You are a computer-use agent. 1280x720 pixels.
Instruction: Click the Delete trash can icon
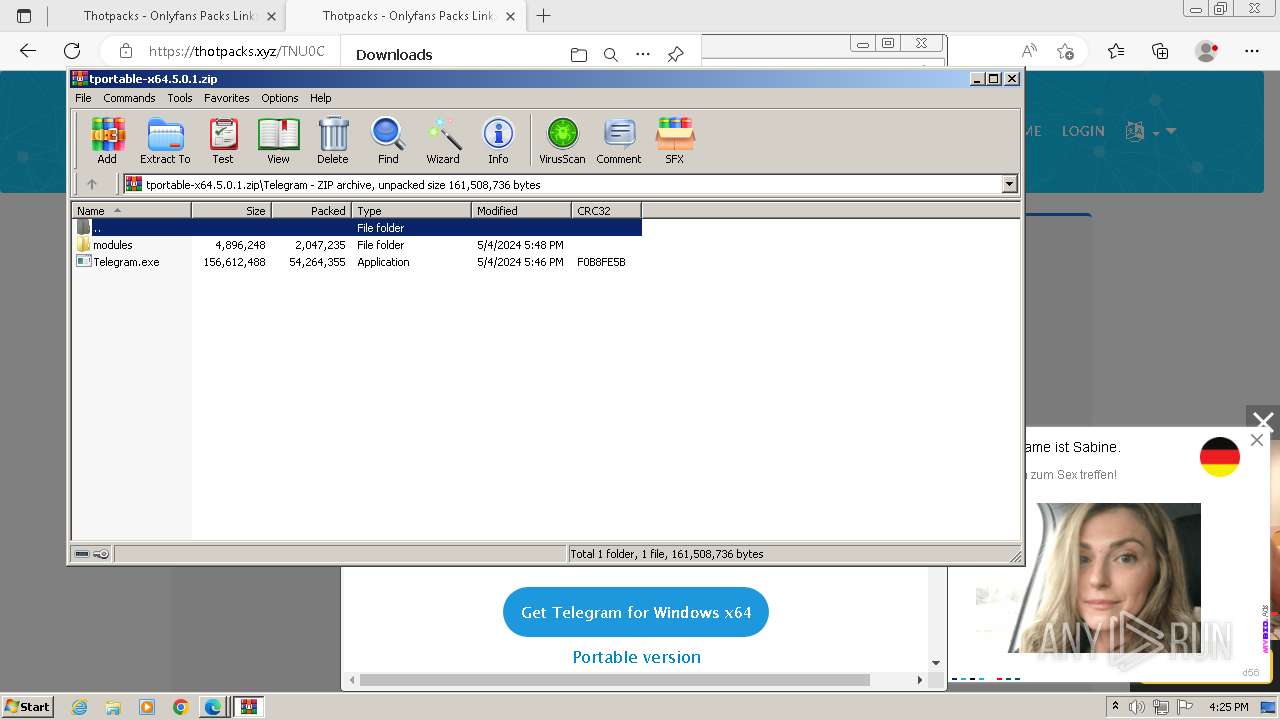[x=333, y=140]
